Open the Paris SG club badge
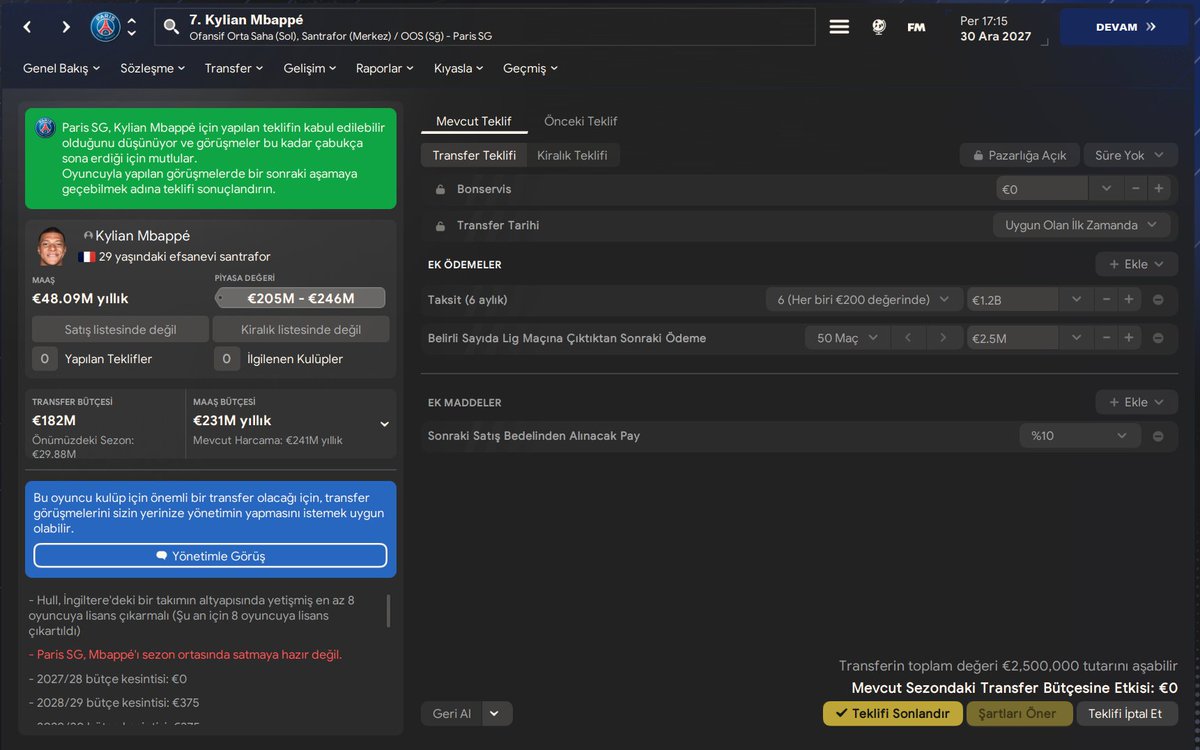1200x750 pixels. (105, 27)
